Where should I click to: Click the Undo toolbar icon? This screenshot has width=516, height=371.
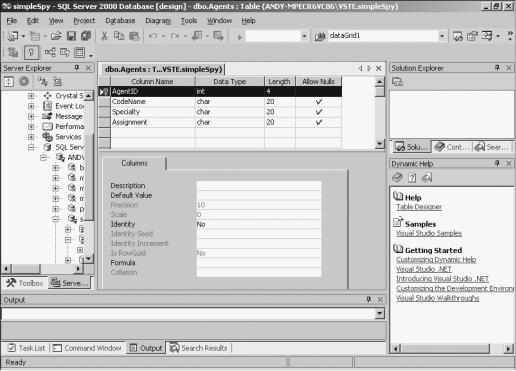point(153,36)
